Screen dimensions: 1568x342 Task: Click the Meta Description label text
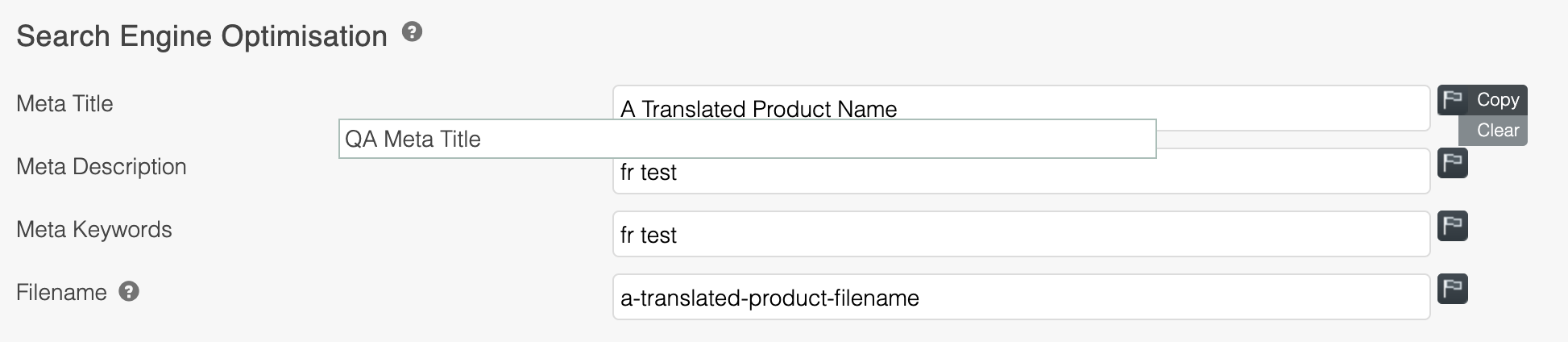pyautogui.click(x=102, y=166)
